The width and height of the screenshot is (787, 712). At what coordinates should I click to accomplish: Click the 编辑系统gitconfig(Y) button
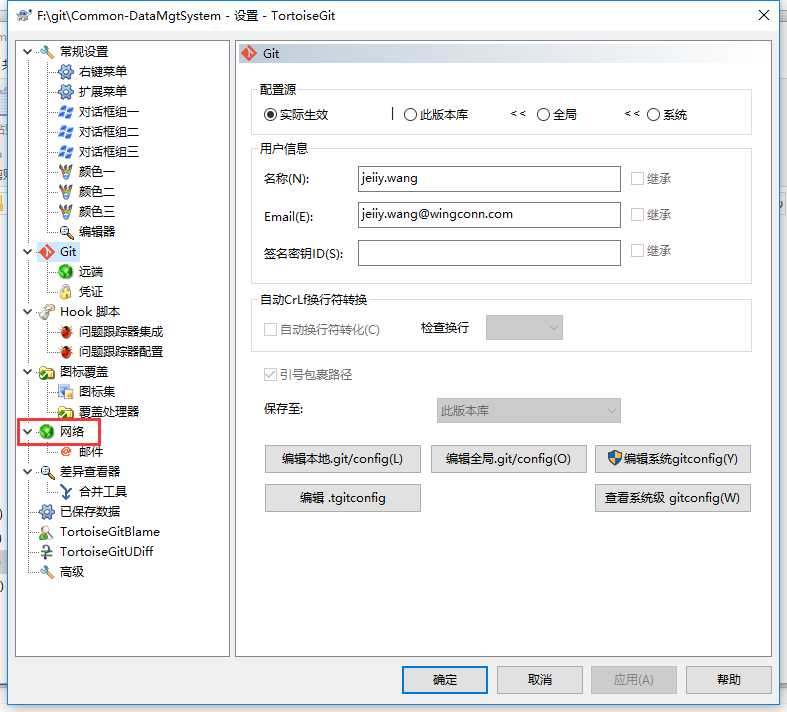coord(673,459)
